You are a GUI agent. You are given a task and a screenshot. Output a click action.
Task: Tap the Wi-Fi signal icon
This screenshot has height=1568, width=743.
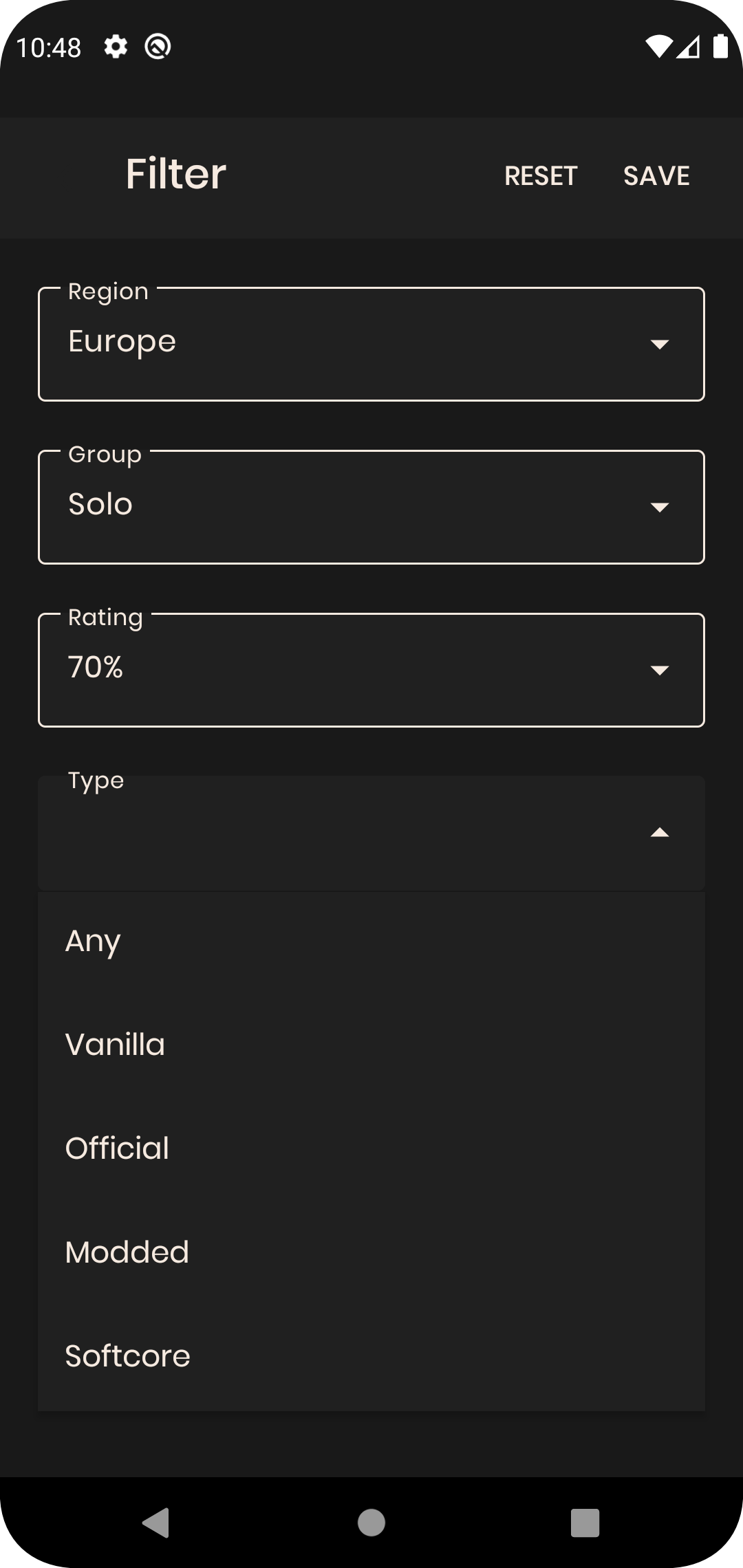pyautogui.click(x=658, y=47)
